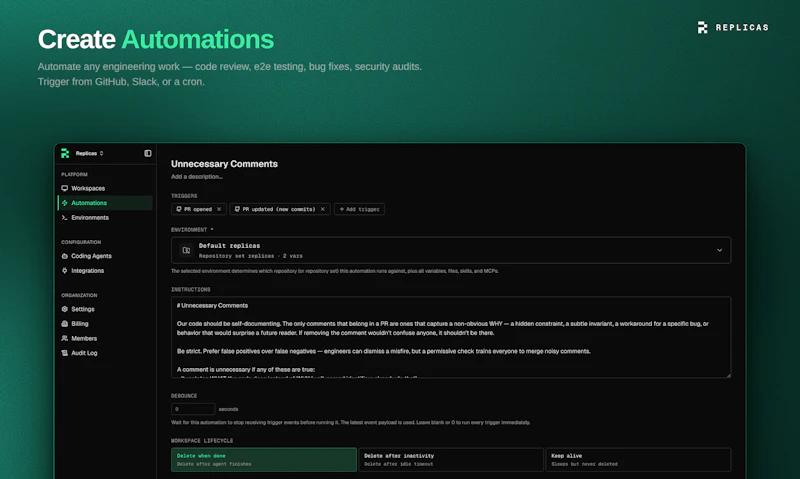Open the Members page
Screen dimensions: 800x479
(x=105, y=338)
